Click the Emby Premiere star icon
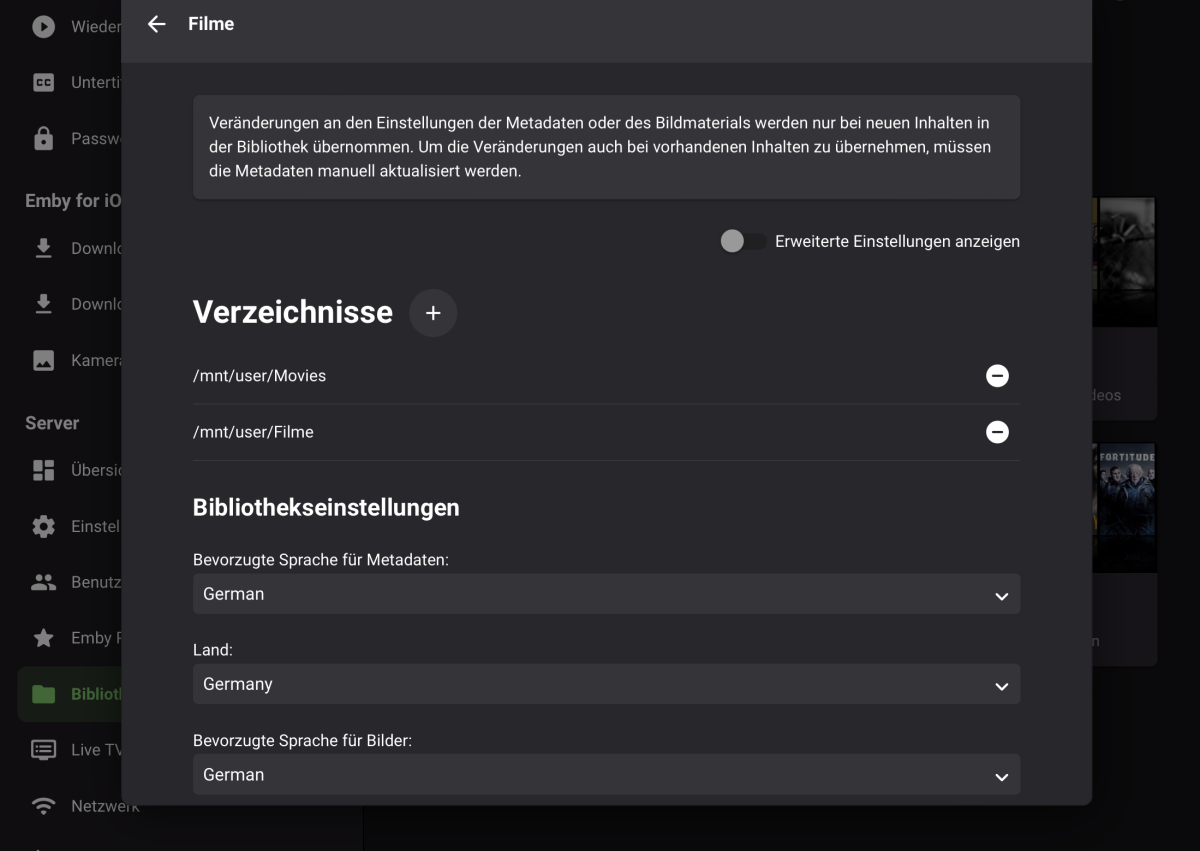Screen dimensions: 1200x851 click(44, 638)
